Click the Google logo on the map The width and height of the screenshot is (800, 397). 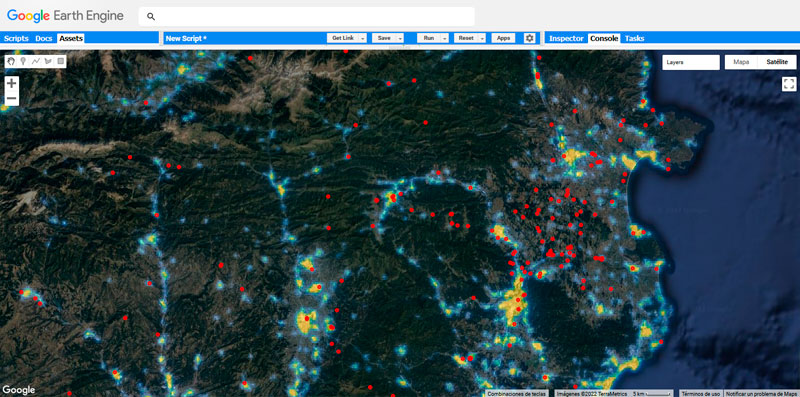click(18, 390)
